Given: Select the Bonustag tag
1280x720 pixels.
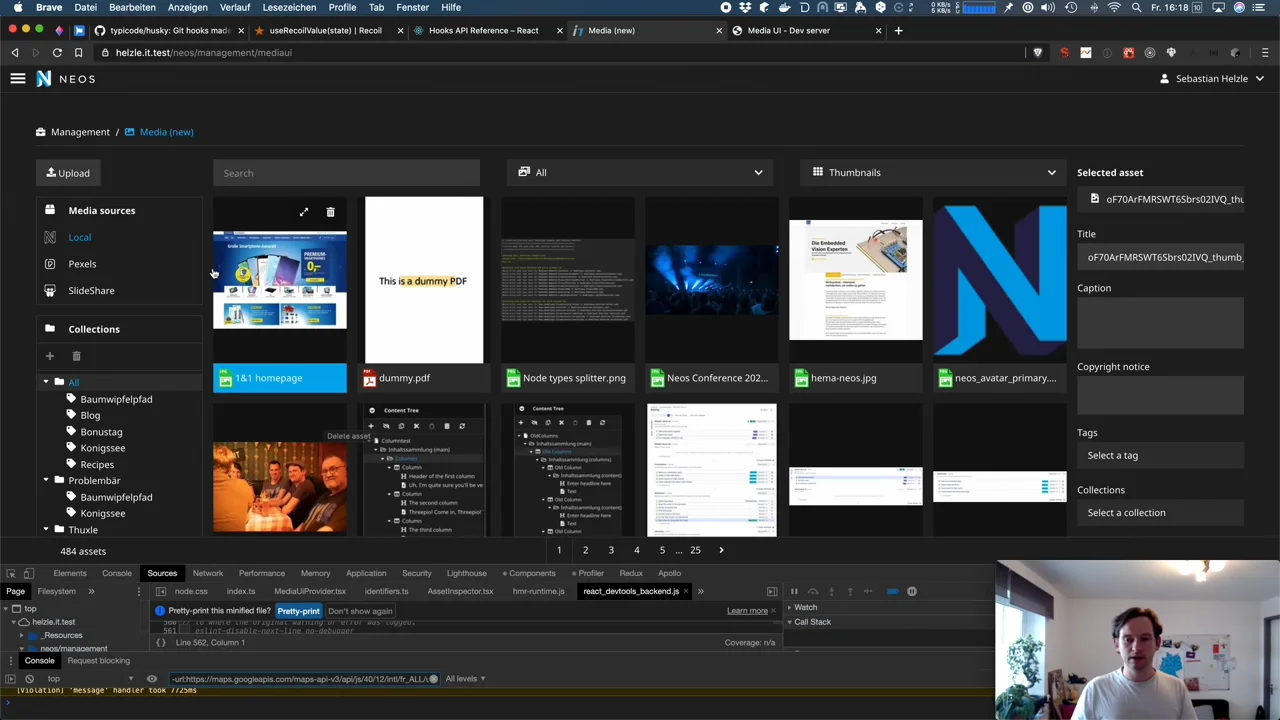Looking at the screenshot, I should coord(101,432).
